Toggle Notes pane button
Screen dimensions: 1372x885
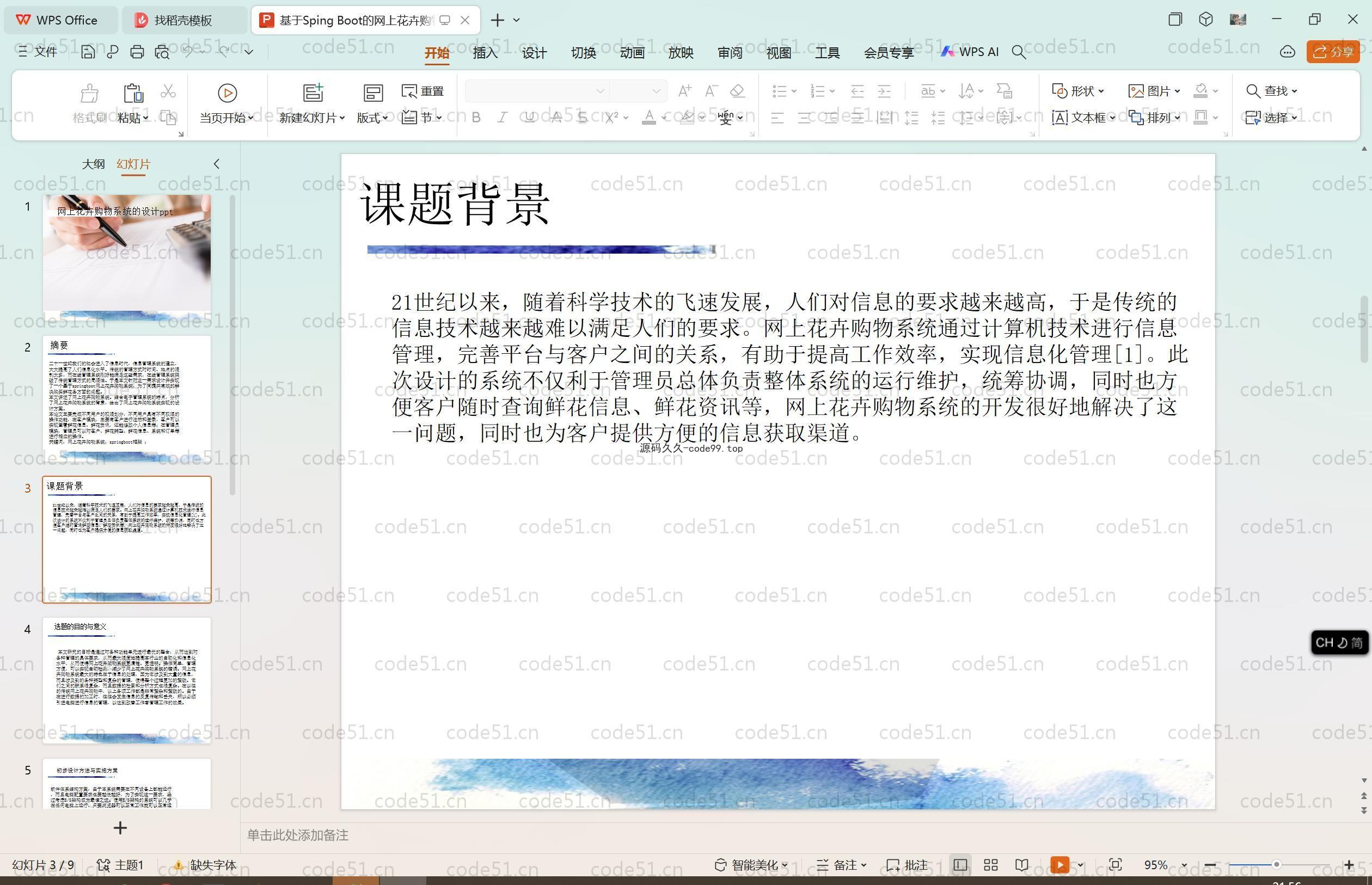point(842,865)
